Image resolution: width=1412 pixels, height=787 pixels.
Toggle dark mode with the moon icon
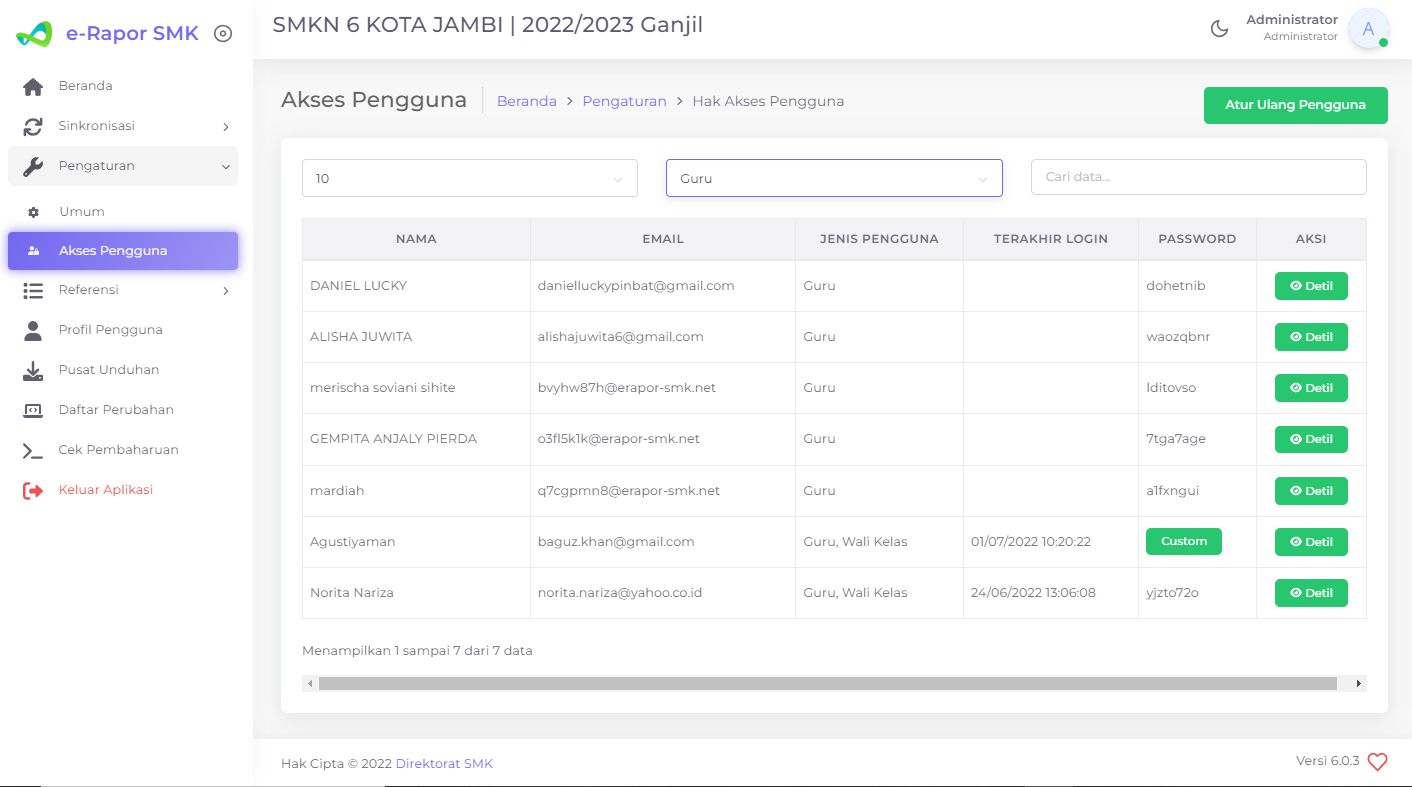(1219, 29)
